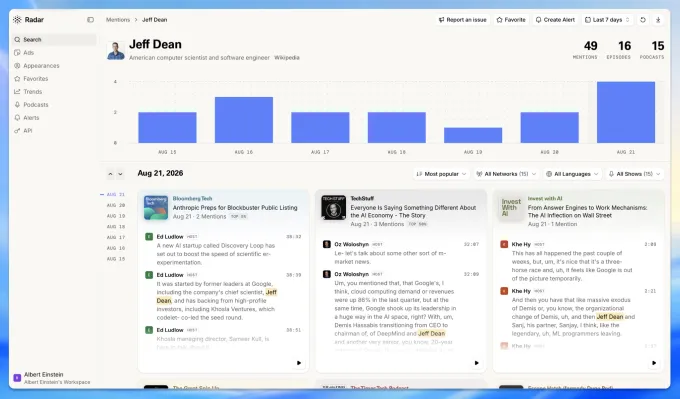This screenshot has height=399, width=680.
Task: Click the Radar logo icon
Action: tap(17, 20)
